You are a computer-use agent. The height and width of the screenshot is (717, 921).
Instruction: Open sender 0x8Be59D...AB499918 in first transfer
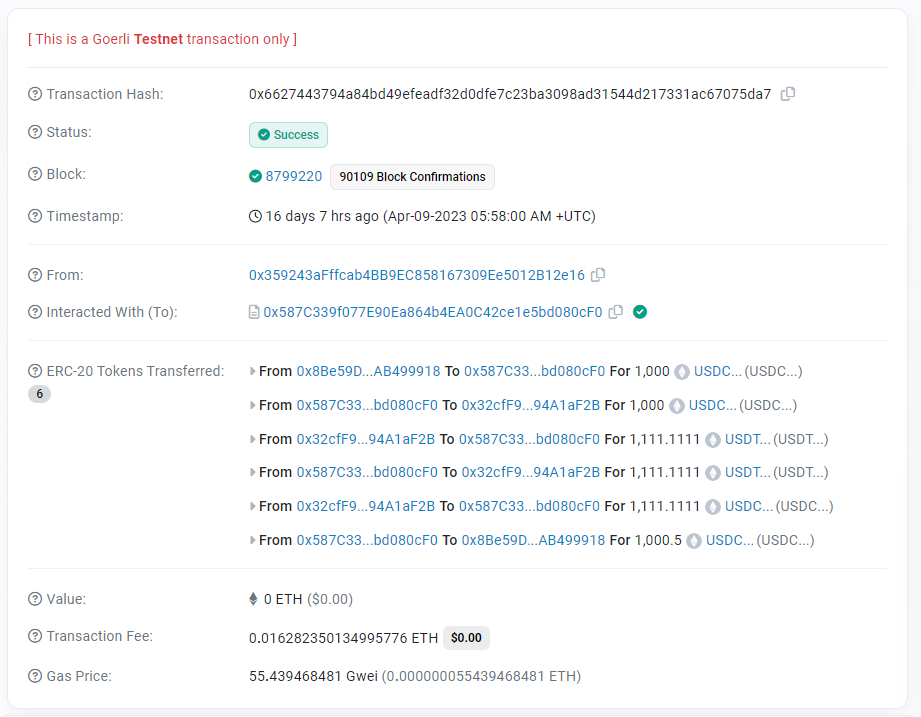click(x=368, y=371)
